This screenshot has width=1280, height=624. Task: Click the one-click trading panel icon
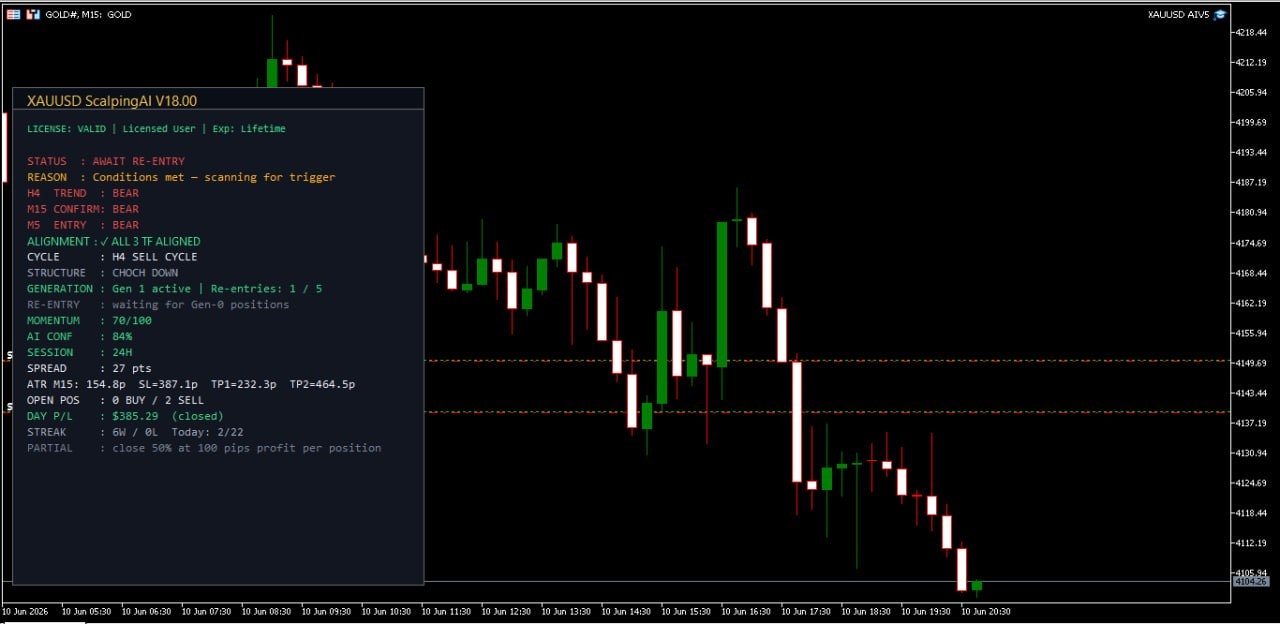(x=13, y=14)
